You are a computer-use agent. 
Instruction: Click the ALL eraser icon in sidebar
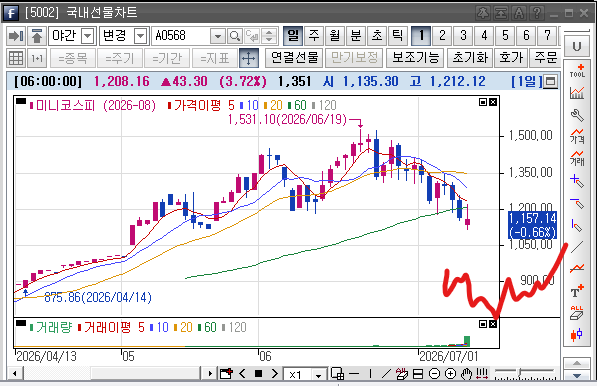[577, 313]
